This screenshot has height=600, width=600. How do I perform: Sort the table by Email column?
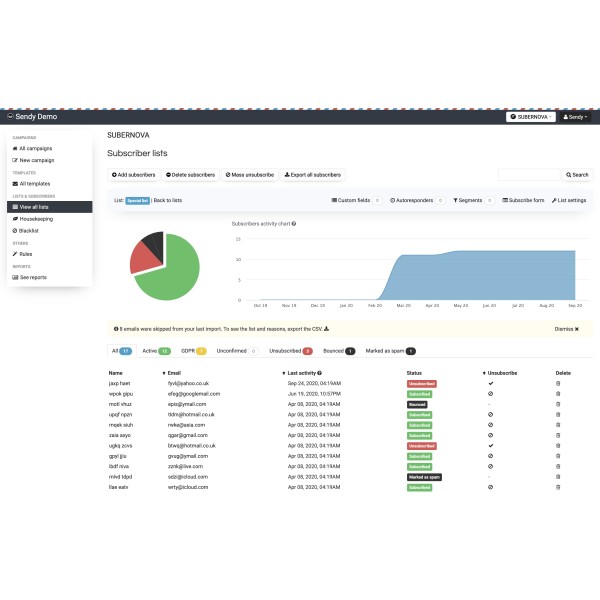click(x=175, y=372)
